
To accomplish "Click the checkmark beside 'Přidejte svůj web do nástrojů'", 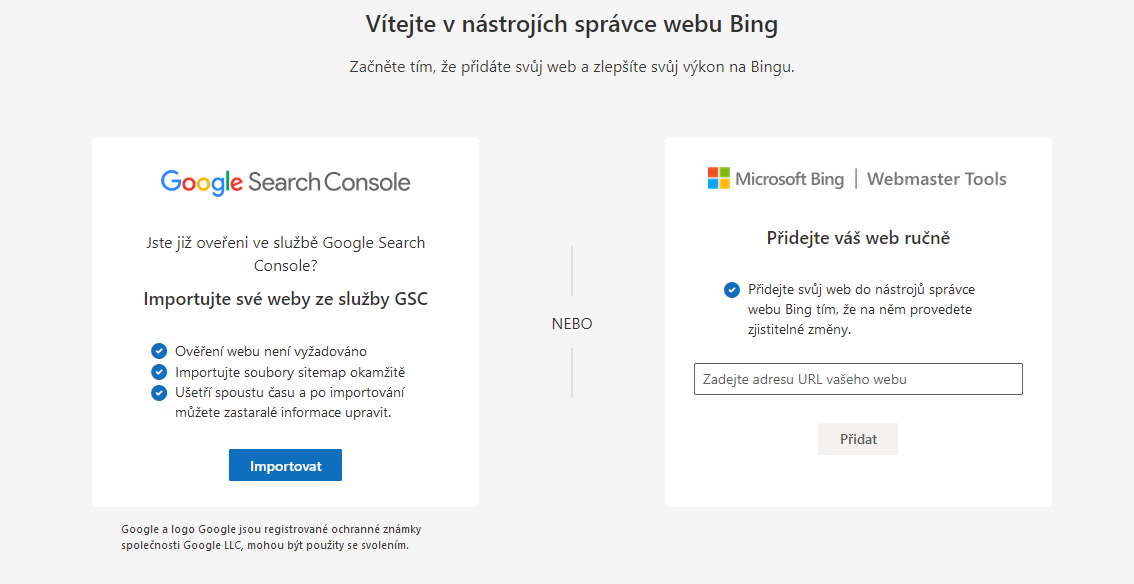I will click(732, 290).
